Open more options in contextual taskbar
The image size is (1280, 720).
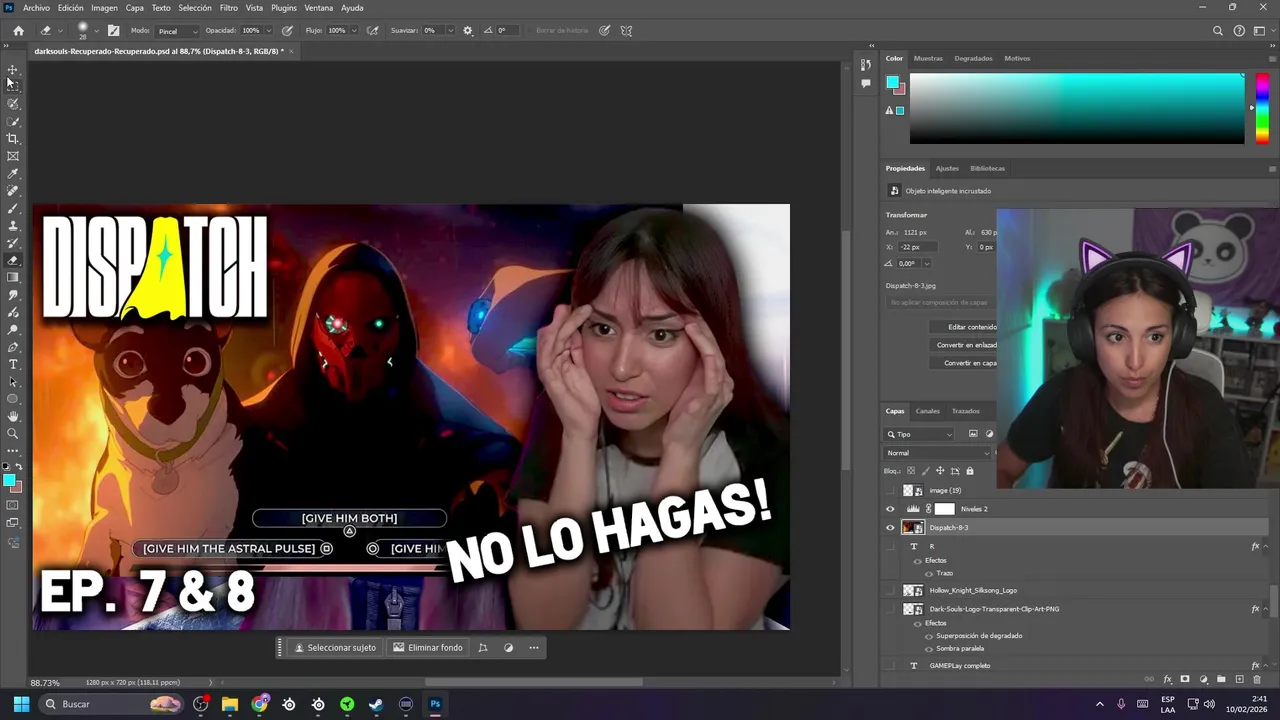[x=534, y=648]
